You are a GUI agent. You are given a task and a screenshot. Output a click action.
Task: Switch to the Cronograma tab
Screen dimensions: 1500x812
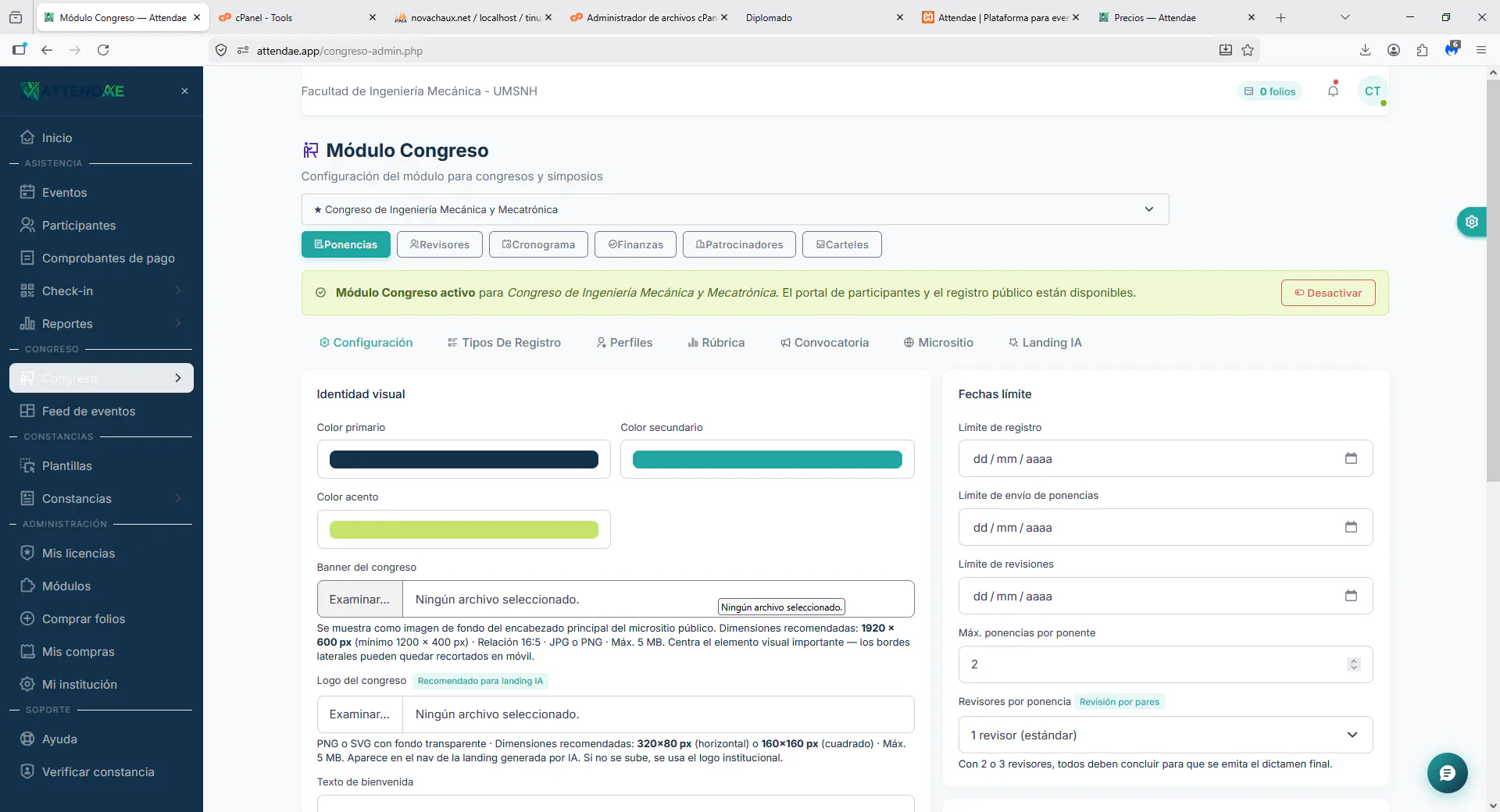[x=538, y=244]
